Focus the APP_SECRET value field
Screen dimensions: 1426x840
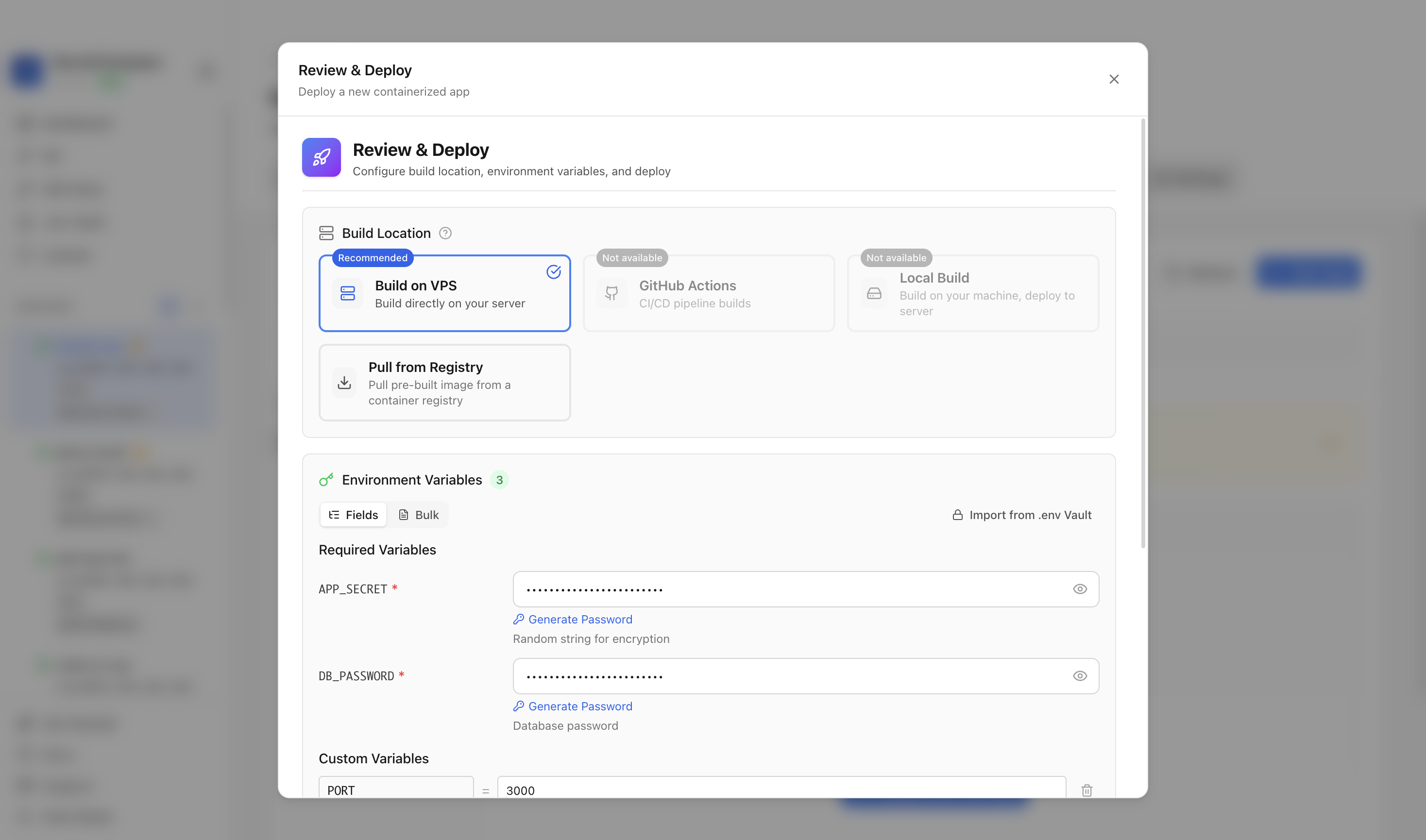click(x=806, y=589)
